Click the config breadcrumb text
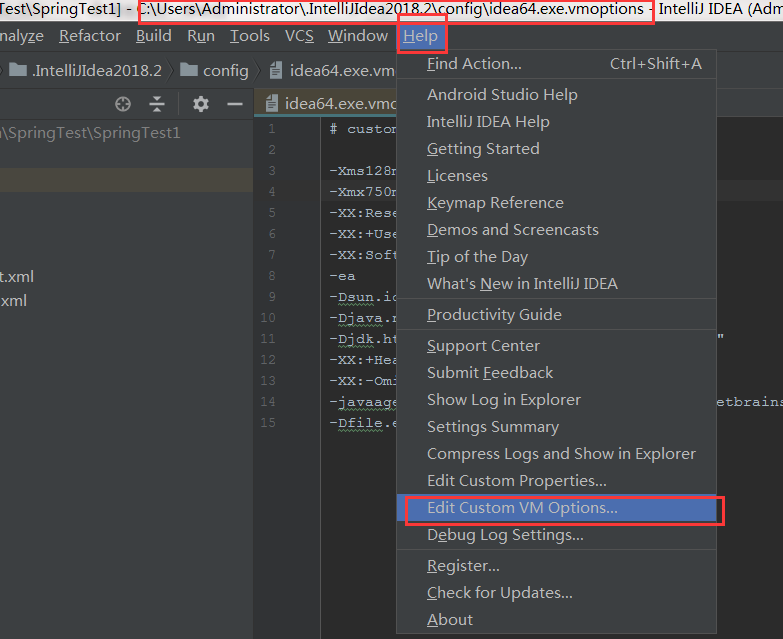Viewport: 783px width, 639px height. [x=225, y=71]
